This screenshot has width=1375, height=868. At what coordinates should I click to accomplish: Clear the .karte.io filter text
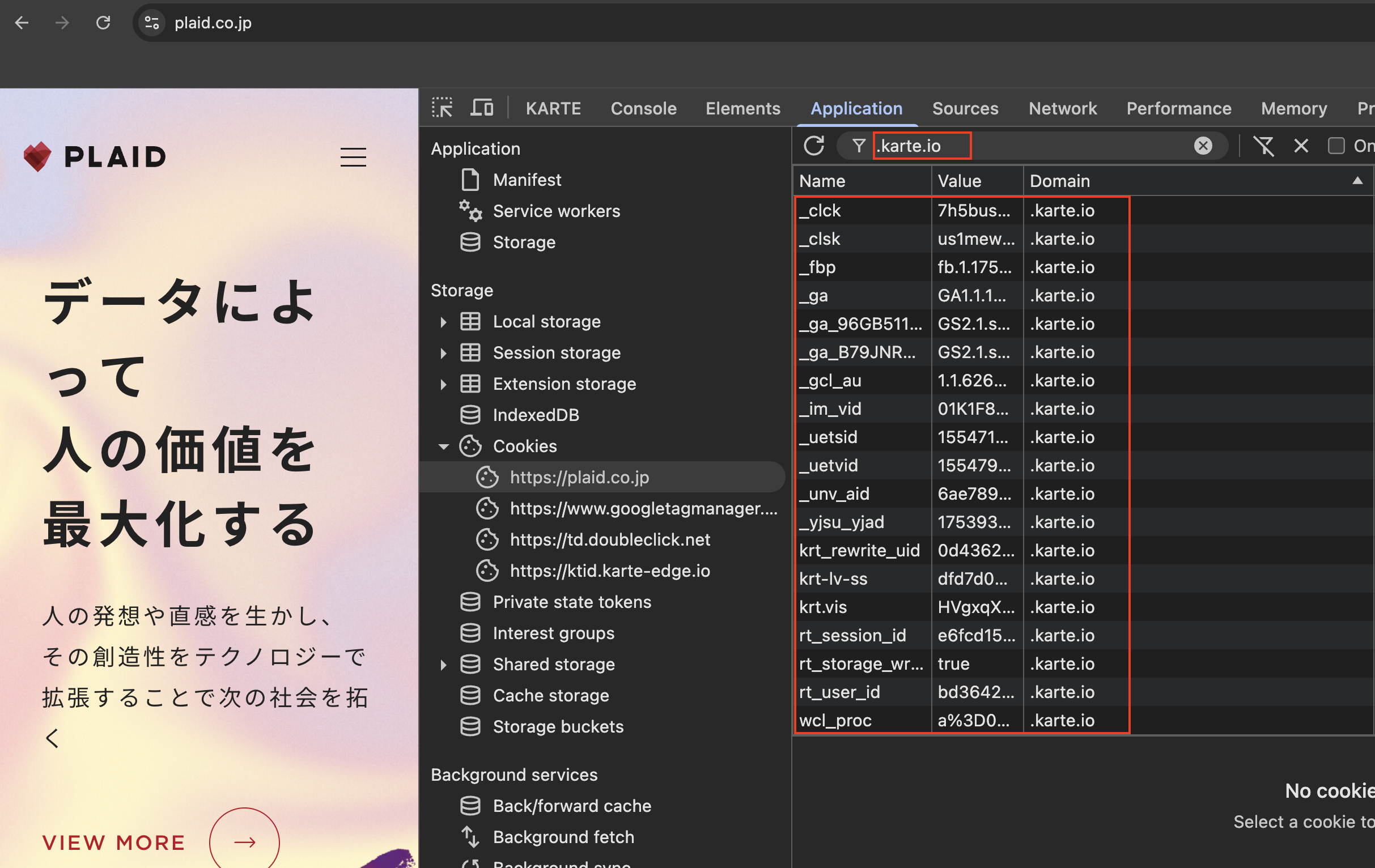pyautogui.click(x=1203, y=146)
